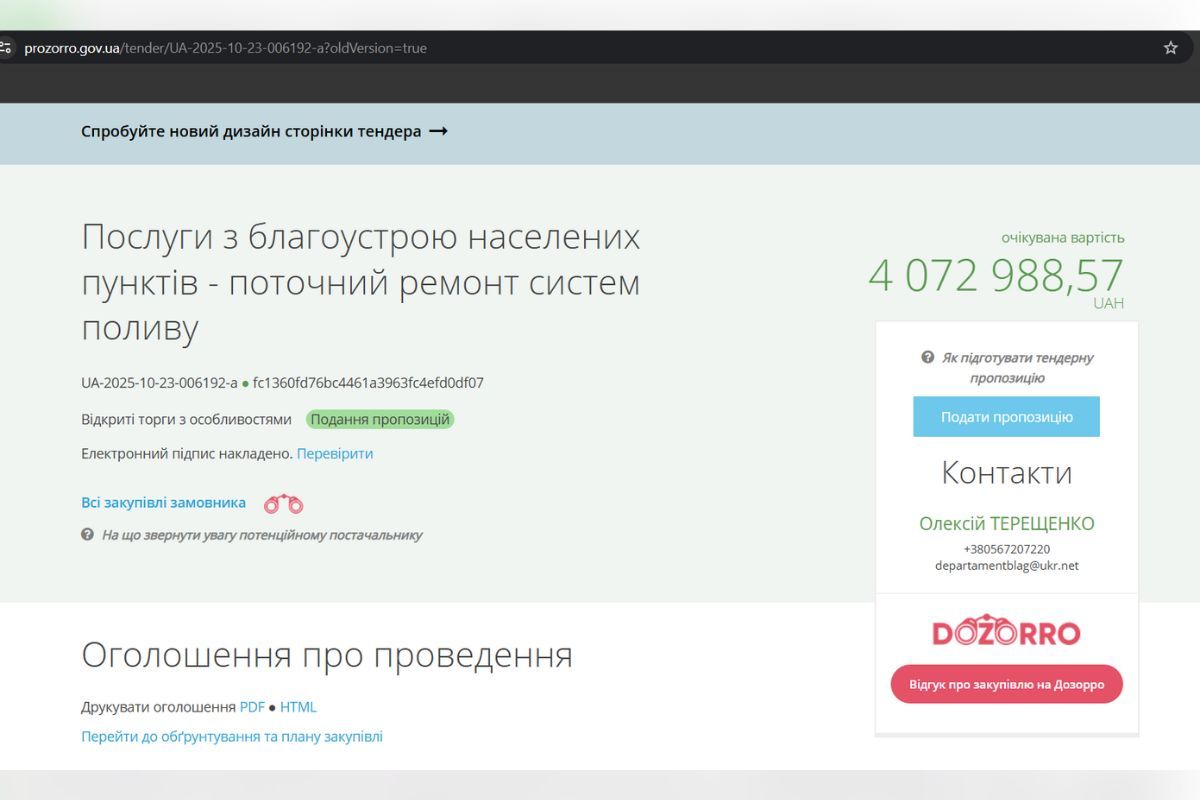Image resolution: width=1200 pixels, height=800 pixels.
Task: Click 'Відгук про закупівлю на Дозорро' button
Action: (x=1006, y=685)
